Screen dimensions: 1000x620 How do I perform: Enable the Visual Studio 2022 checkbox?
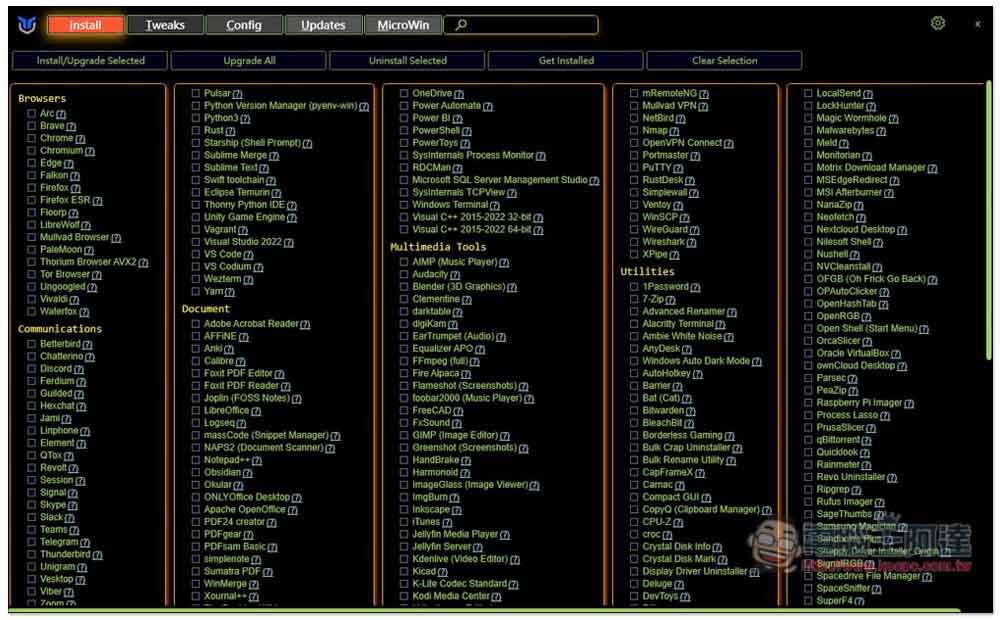click(x=196, y=242)
